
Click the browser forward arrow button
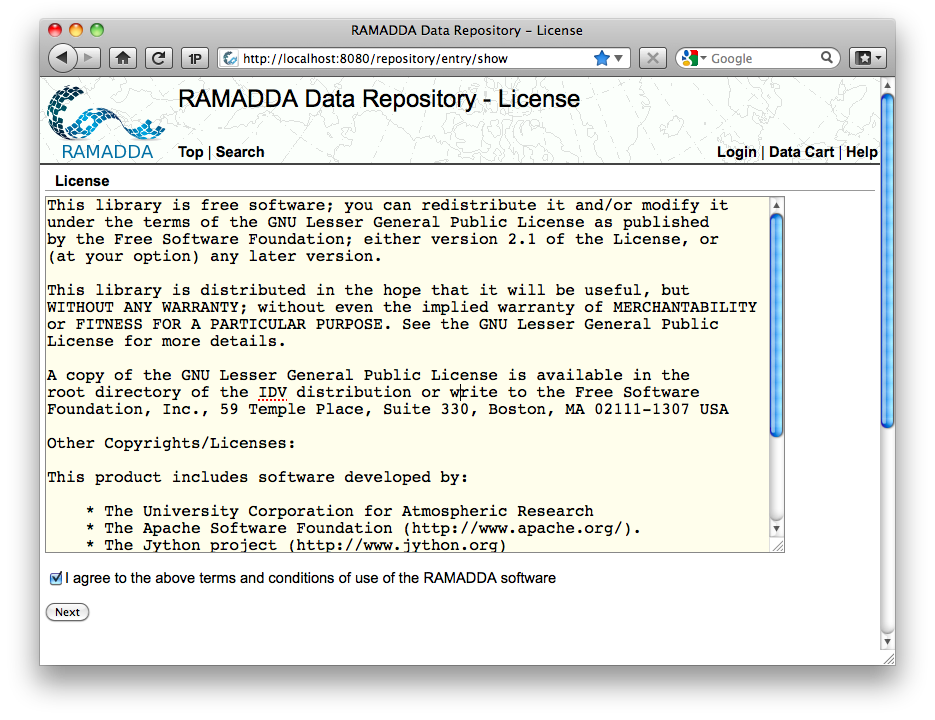pyautogui.click(x=89, y=58)
